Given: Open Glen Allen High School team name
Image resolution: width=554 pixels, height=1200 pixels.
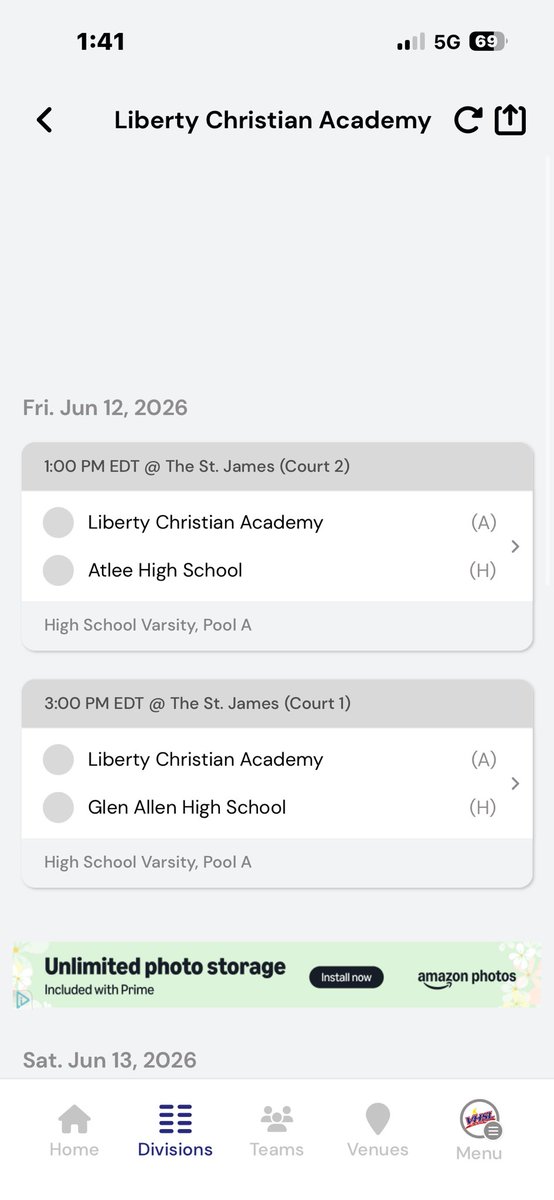Looking at the screenshot, I should pyautogui.click(x=187, y=807).
